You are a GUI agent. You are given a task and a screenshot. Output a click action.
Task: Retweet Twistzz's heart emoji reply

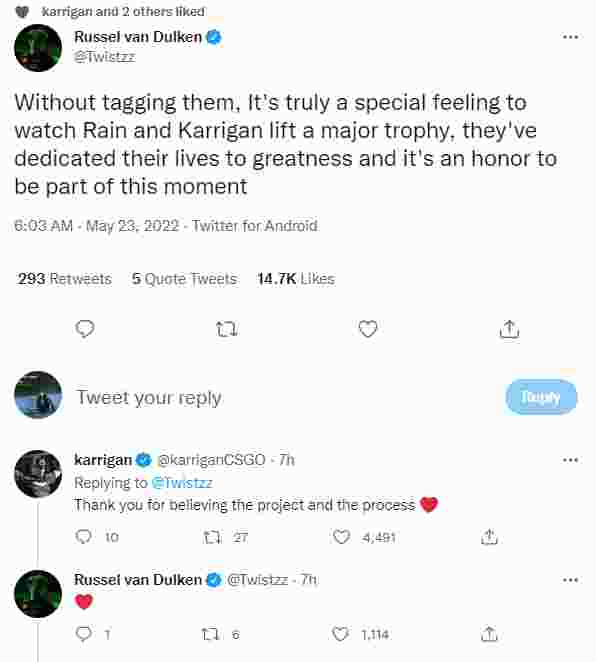pos(210,634)
